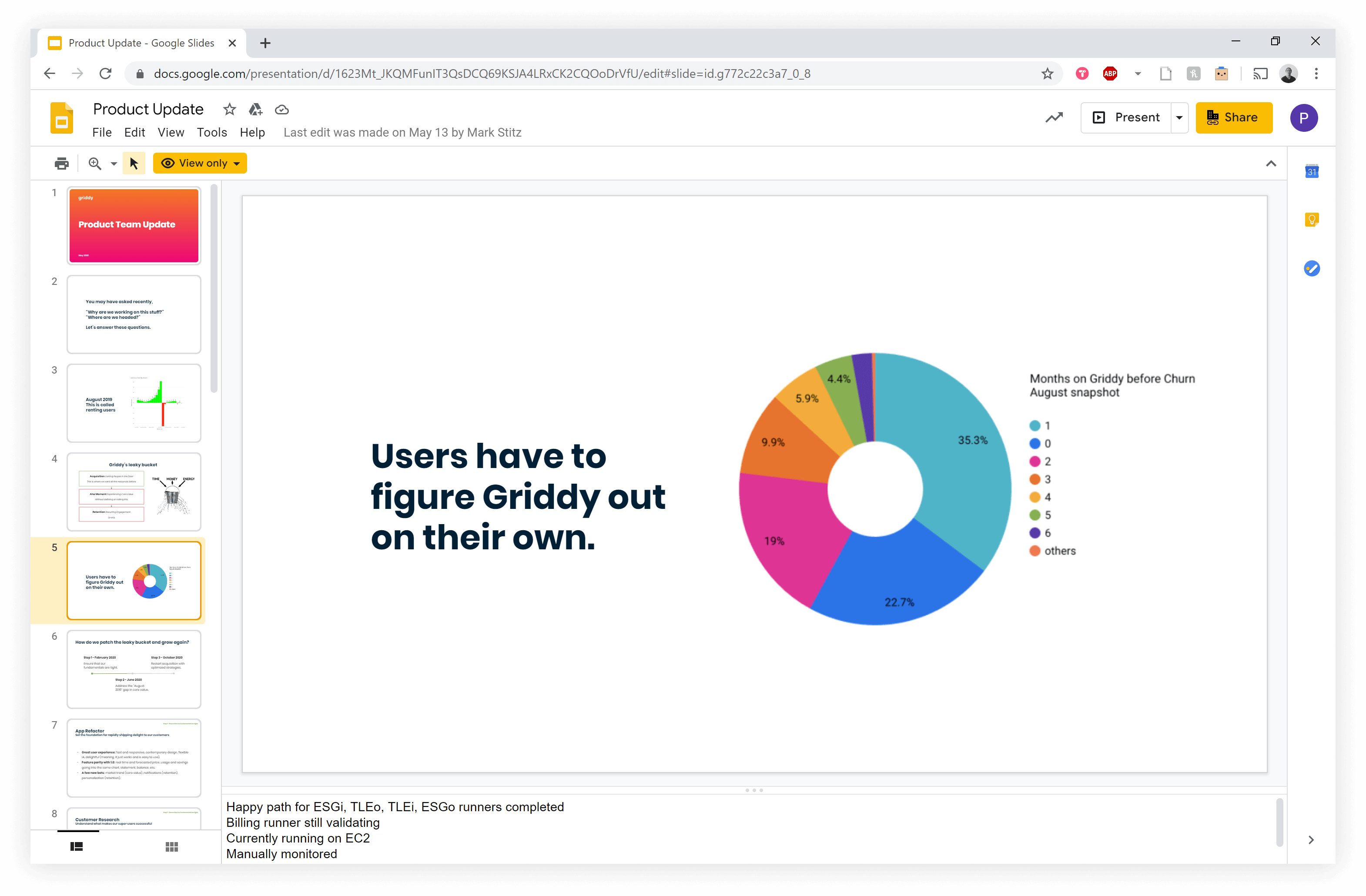Viewport: 1366px width, 896px height.
Task: Click the URL address bar
Action: pos(593,74)
